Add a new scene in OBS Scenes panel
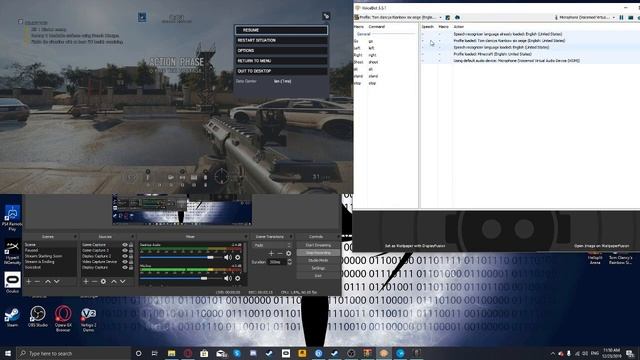This screenshot has height=360, width=640. tap(29, 282)
